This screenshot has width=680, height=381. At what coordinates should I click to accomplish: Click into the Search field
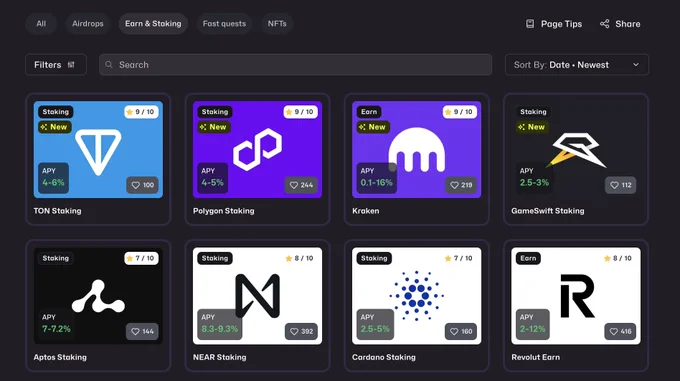pos(295,65)
